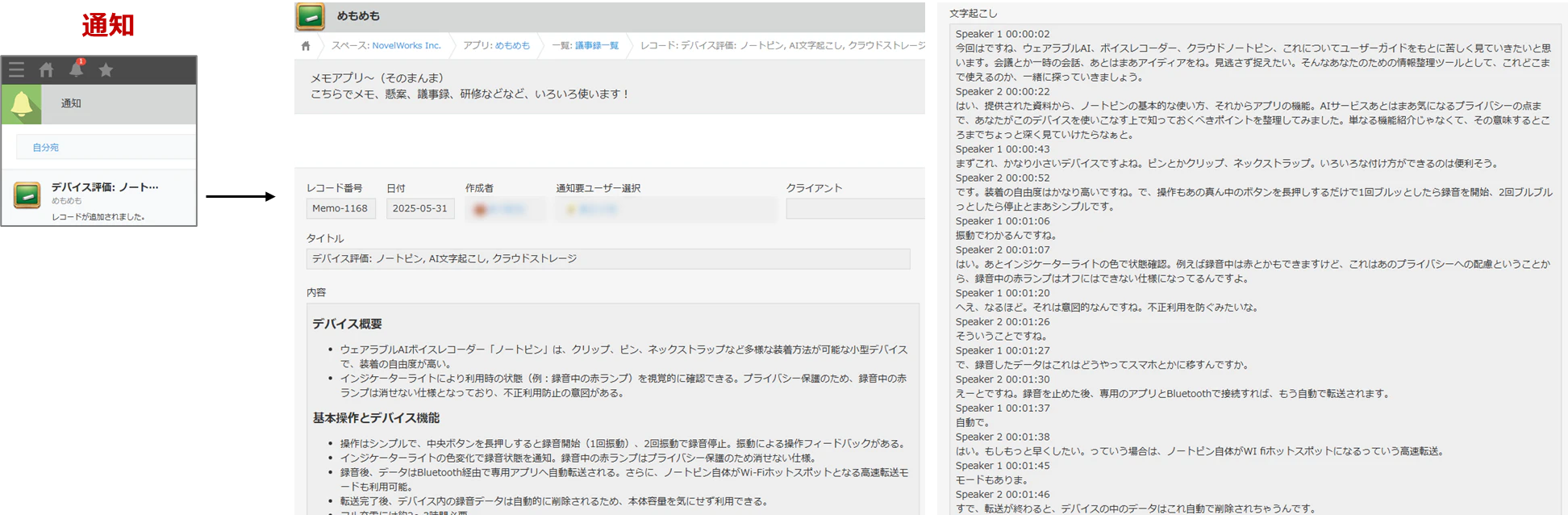Click the タイトル field label
Image resolution: width=1568 pixels, height=515 pixels.
coord(325,239)
